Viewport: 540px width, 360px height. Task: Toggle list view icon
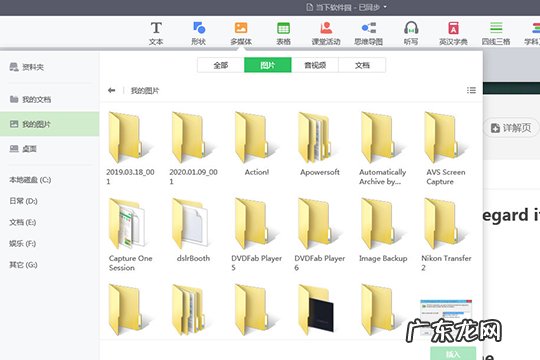[x=471, y=90]
